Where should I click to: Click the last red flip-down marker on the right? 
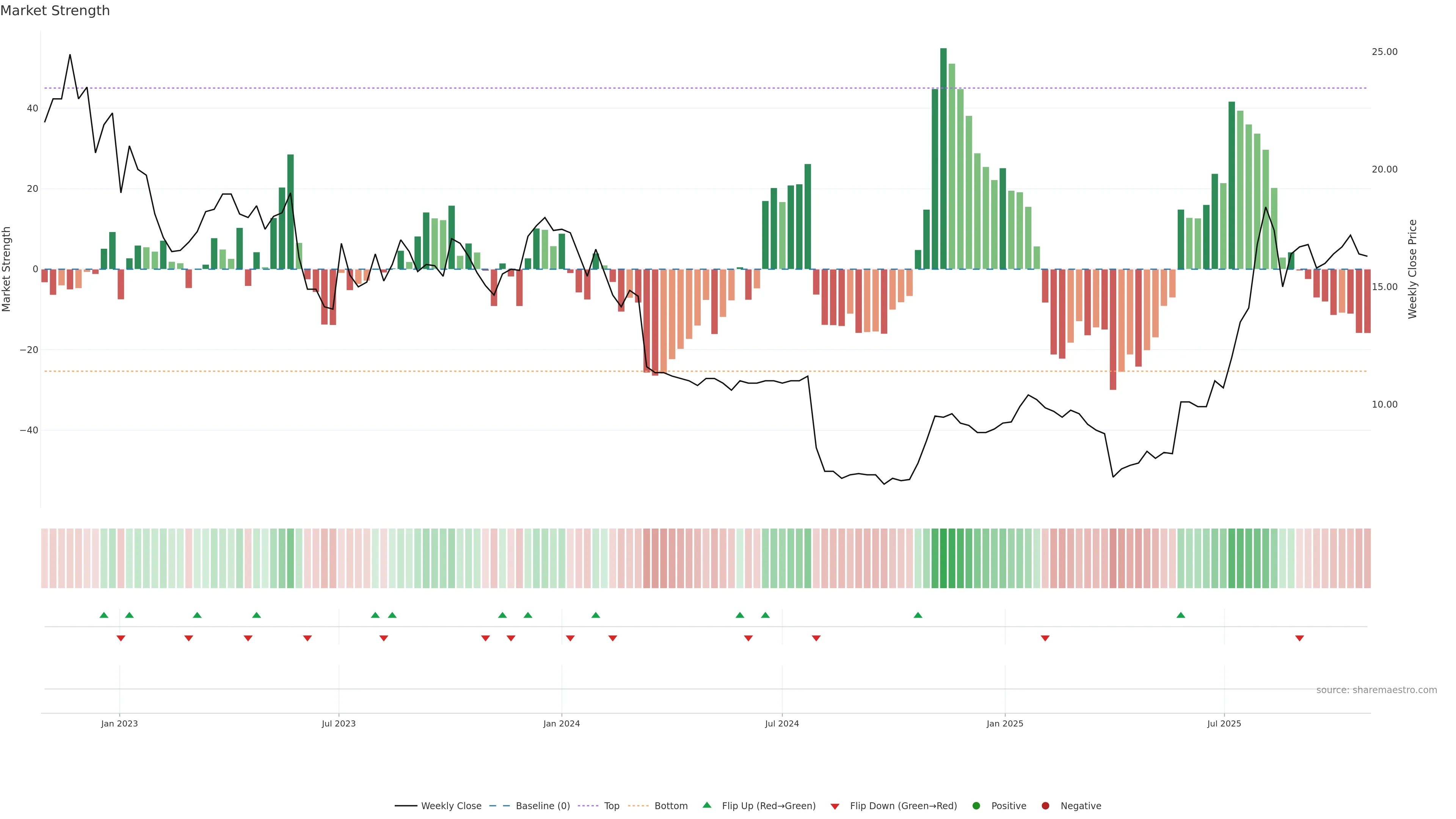(1299, 638)
